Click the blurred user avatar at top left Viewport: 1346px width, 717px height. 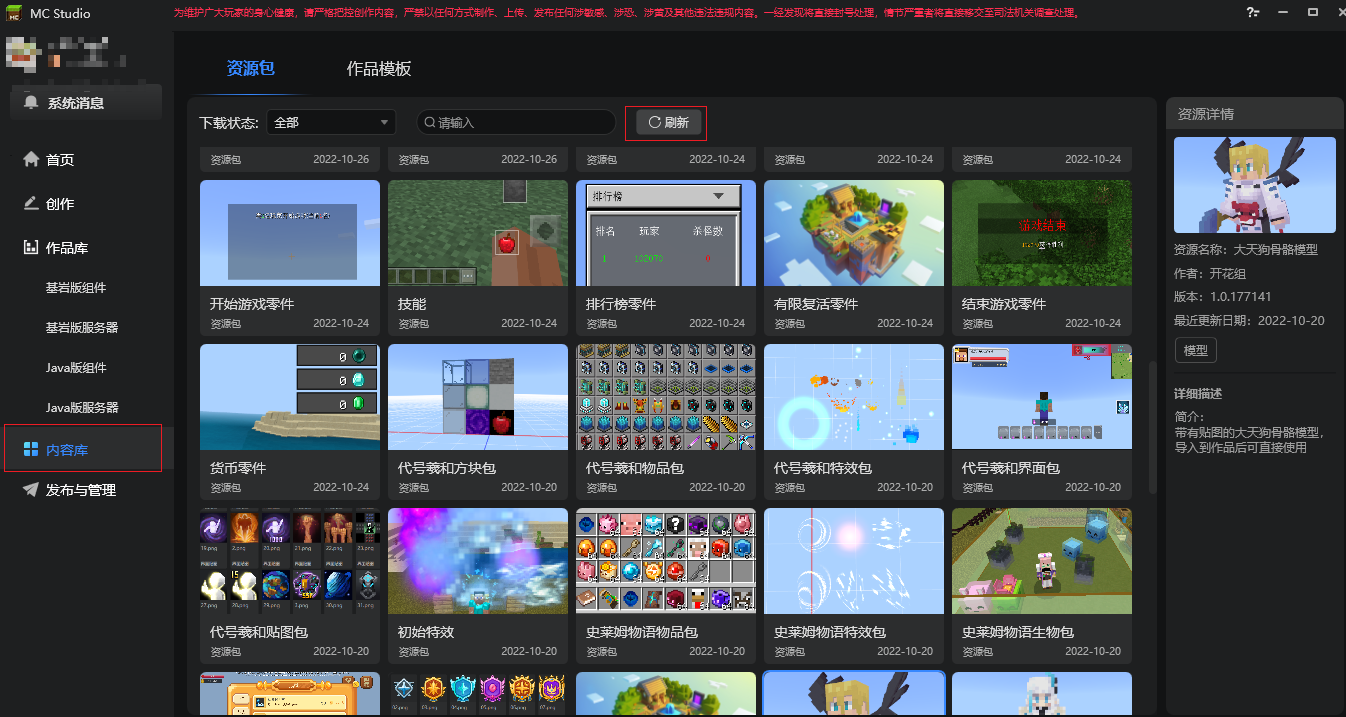pyautogui.click(x=22, y=55)
